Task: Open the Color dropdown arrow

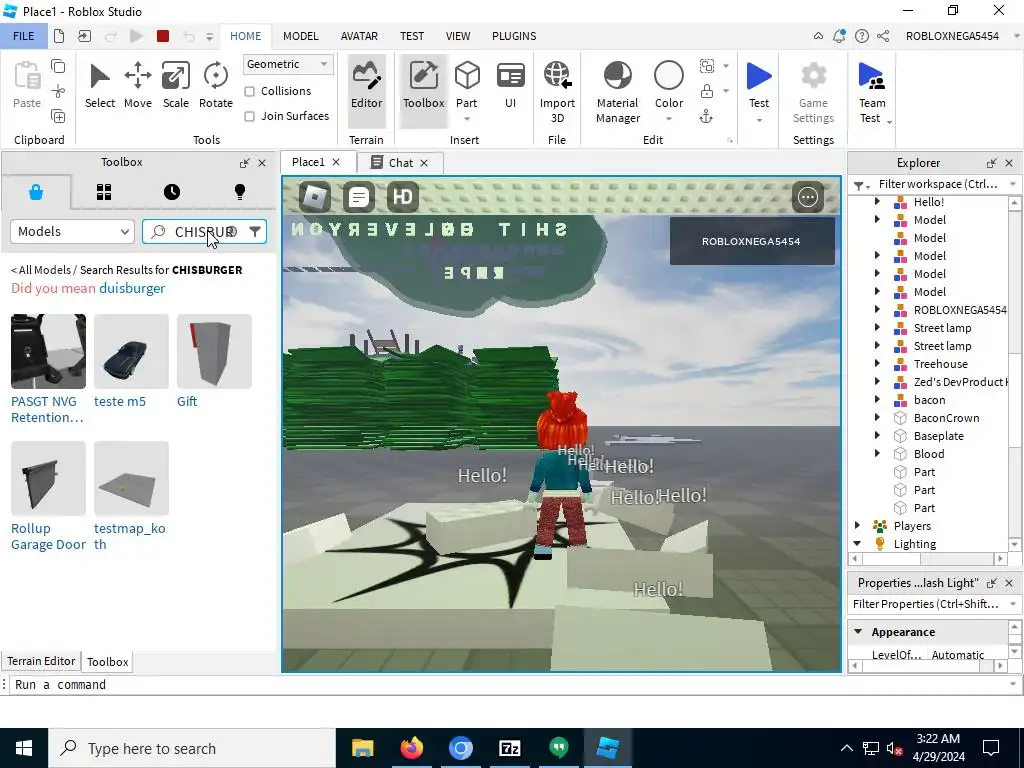Action: pos(669,119)
